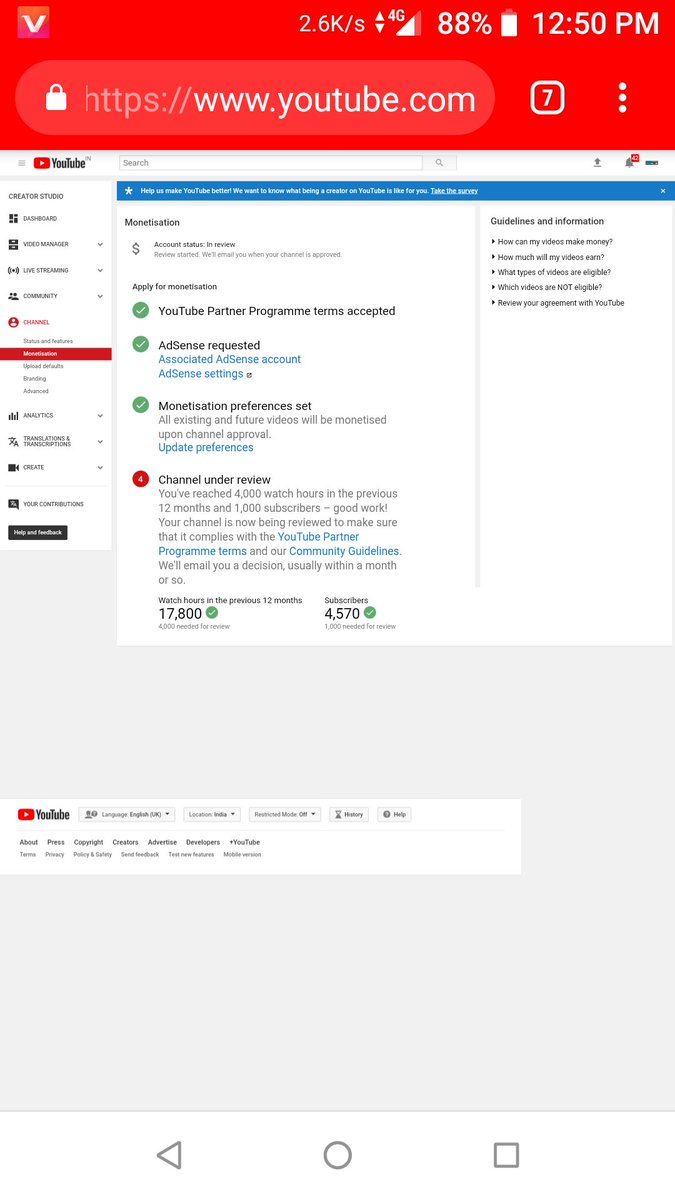Click the Your Contributions icon
This screenshot has width=675, height=1200.
pyautogui.click(x=14, y=504)
